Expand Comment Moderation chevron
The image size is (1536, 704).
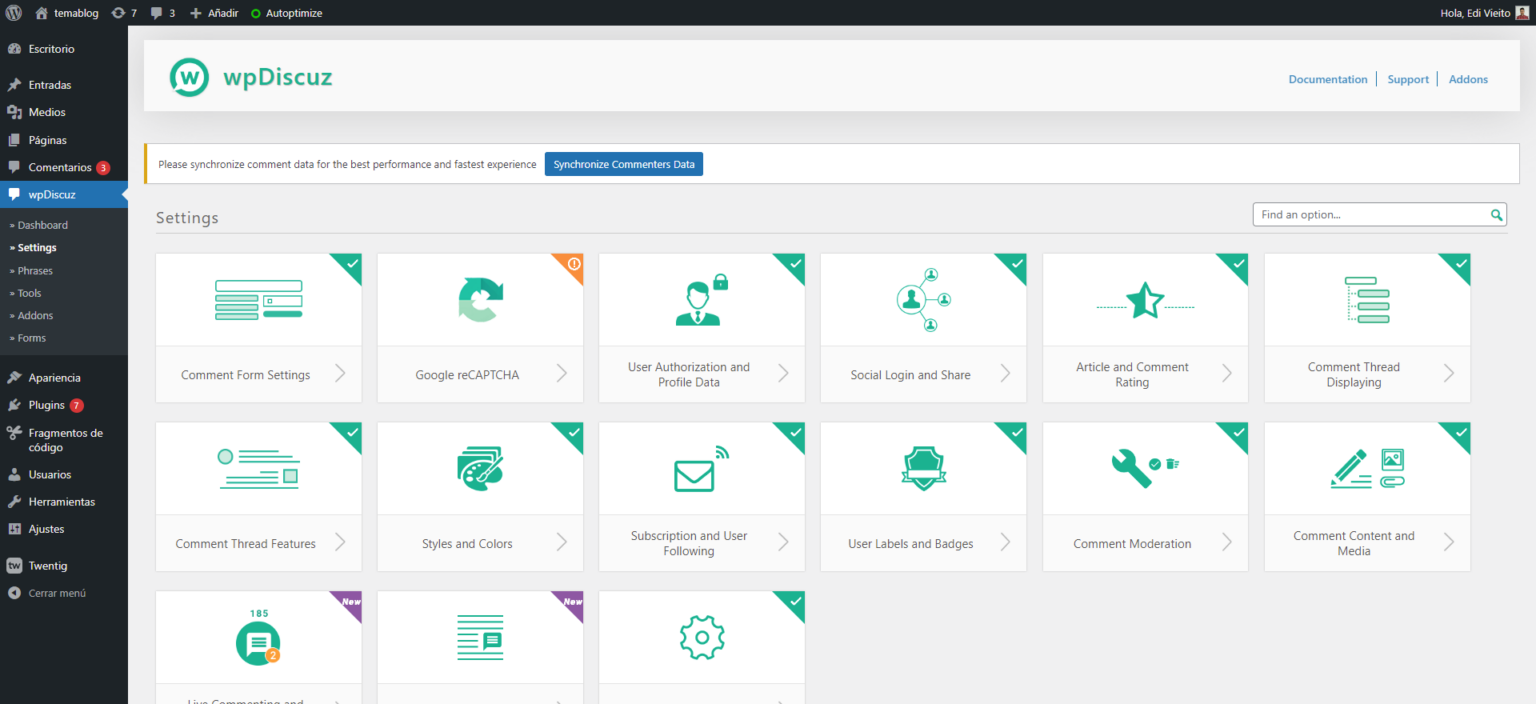[1227, 543]
